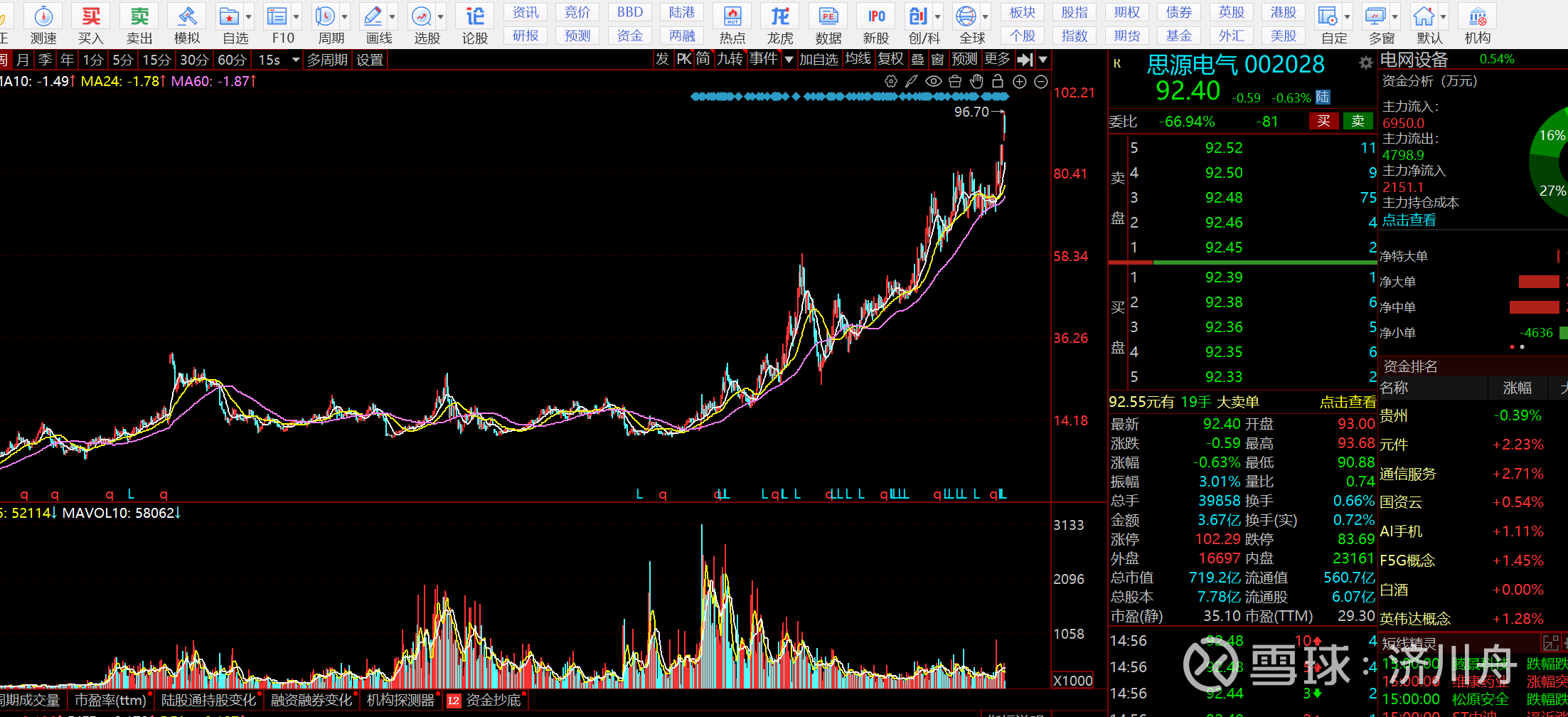
Task: Expand the 自选 dropdown arrow
Action: click(x=249, y=16)
